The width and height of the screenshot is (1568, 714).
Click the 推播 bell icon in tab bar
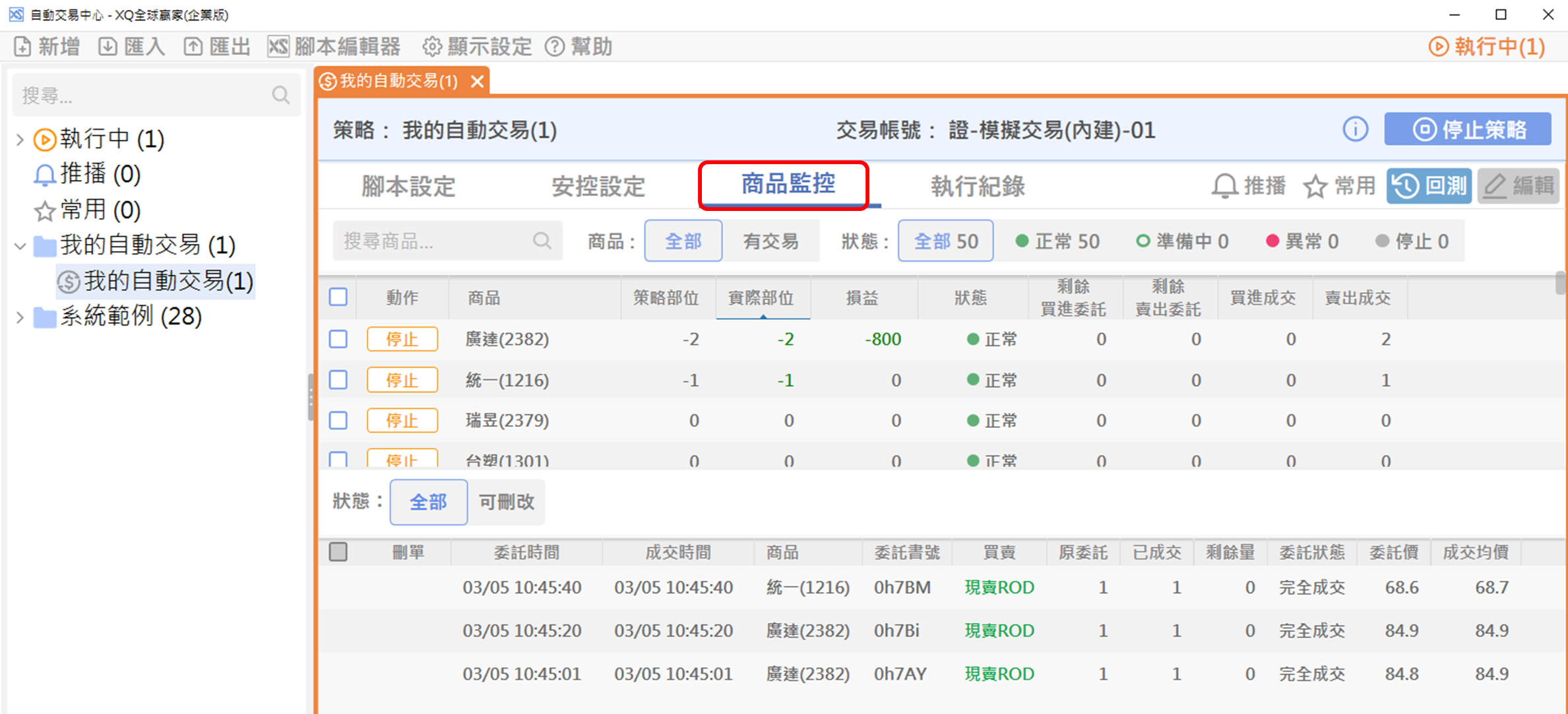point(1224,187)
